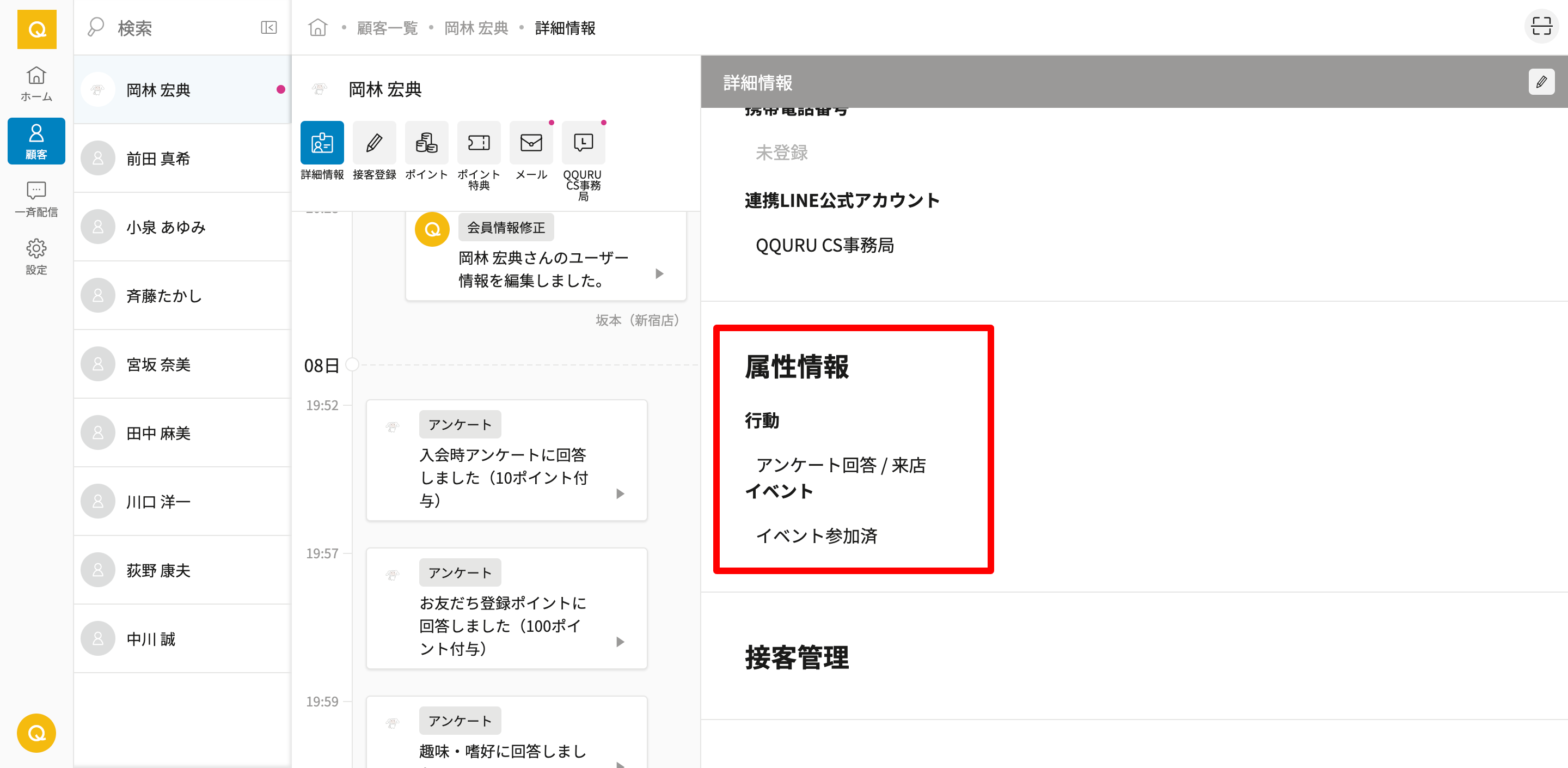Click the 岡林 宏典 breadcrumb link
Viewport: 1568px width, 768px height.
pyautogui.click(x=475, y=28)
